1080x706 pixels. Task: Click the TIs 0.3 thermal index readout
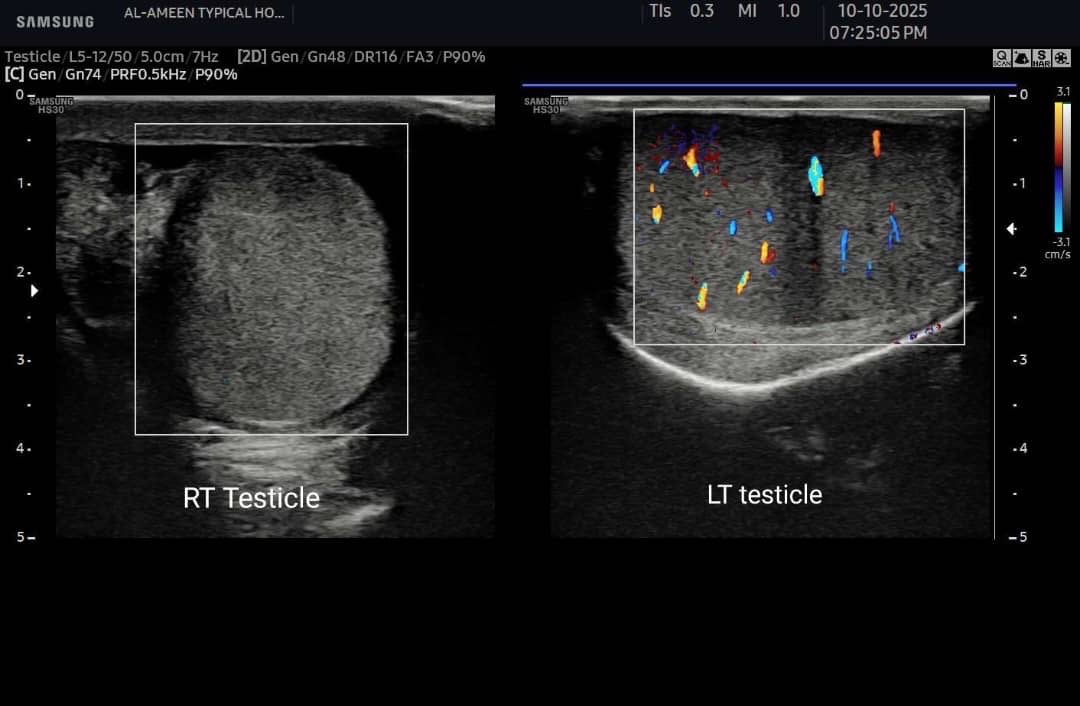[x=681, y=11]
